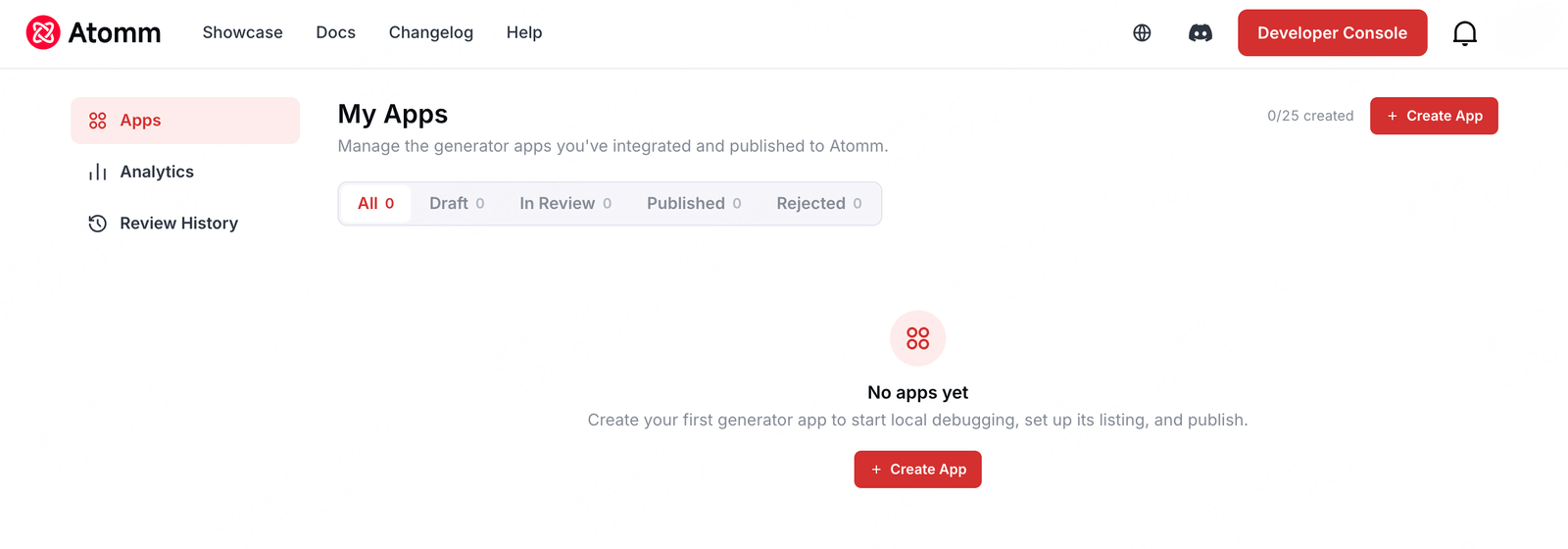Select the All tab

tap(376, 204)
